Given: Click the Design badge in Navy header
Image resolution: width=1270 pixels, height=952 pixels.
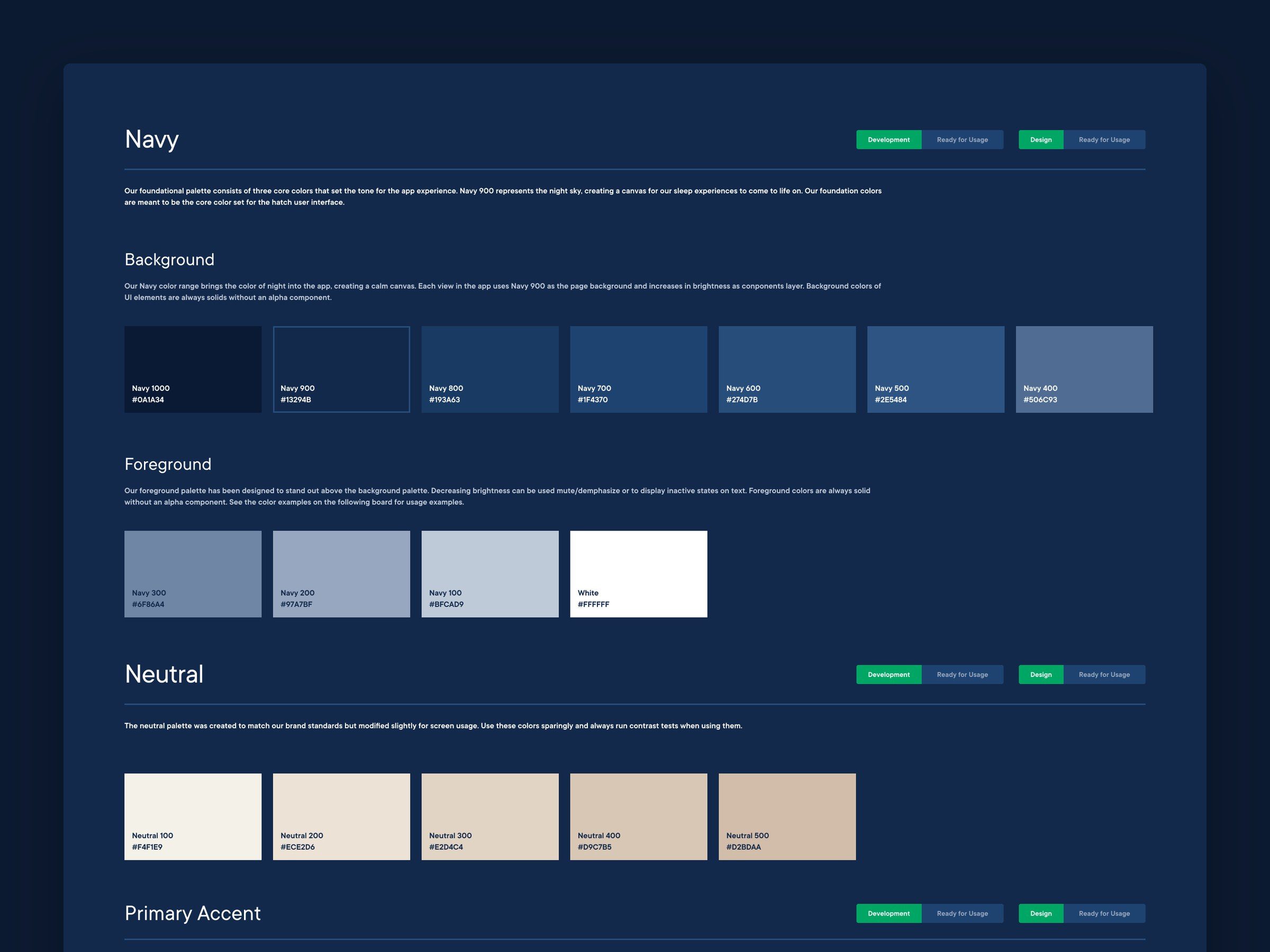Looking at the screenshot, I should click(x=1041, y=140).
